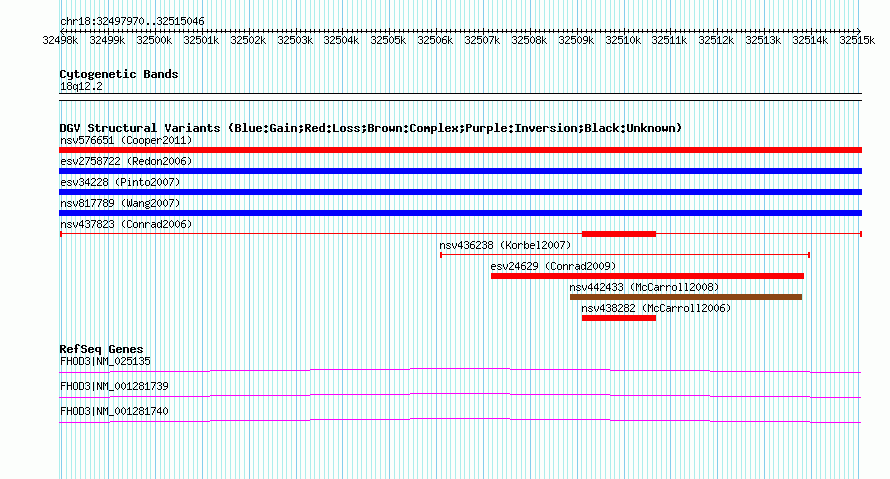890x479 pixels.
Task: Select the RefSeq Genes track title
Action: [102, 349]
